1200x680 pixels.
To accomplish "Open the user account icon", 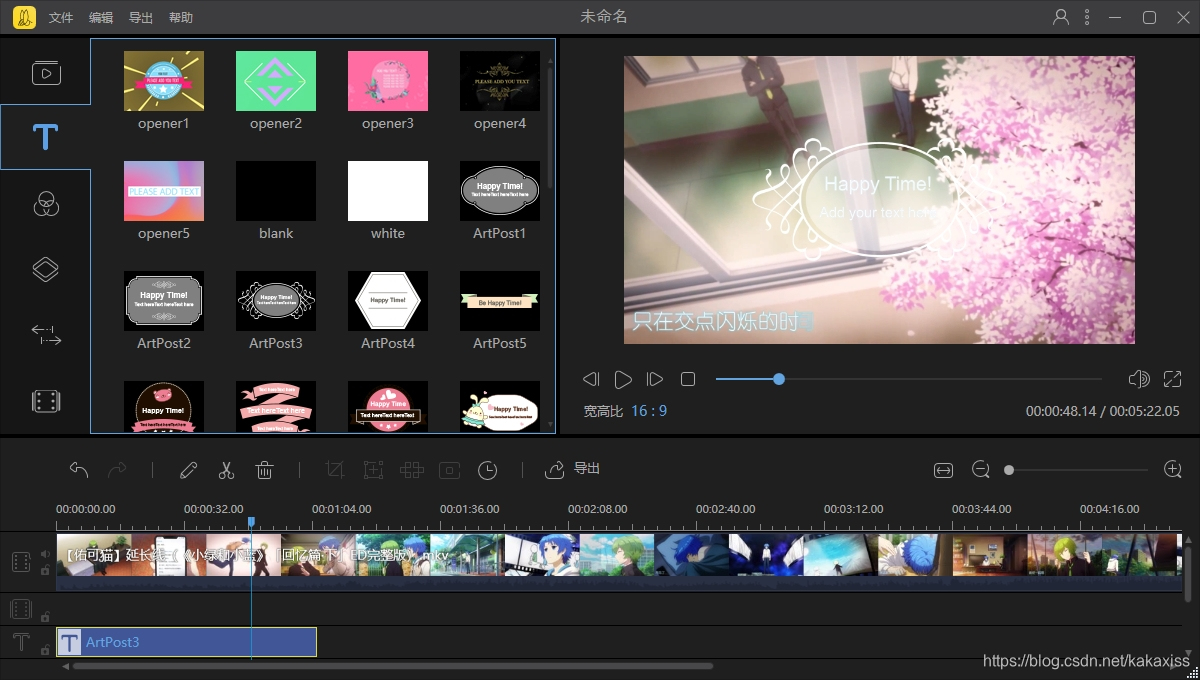I will (x=1061, y=17).
